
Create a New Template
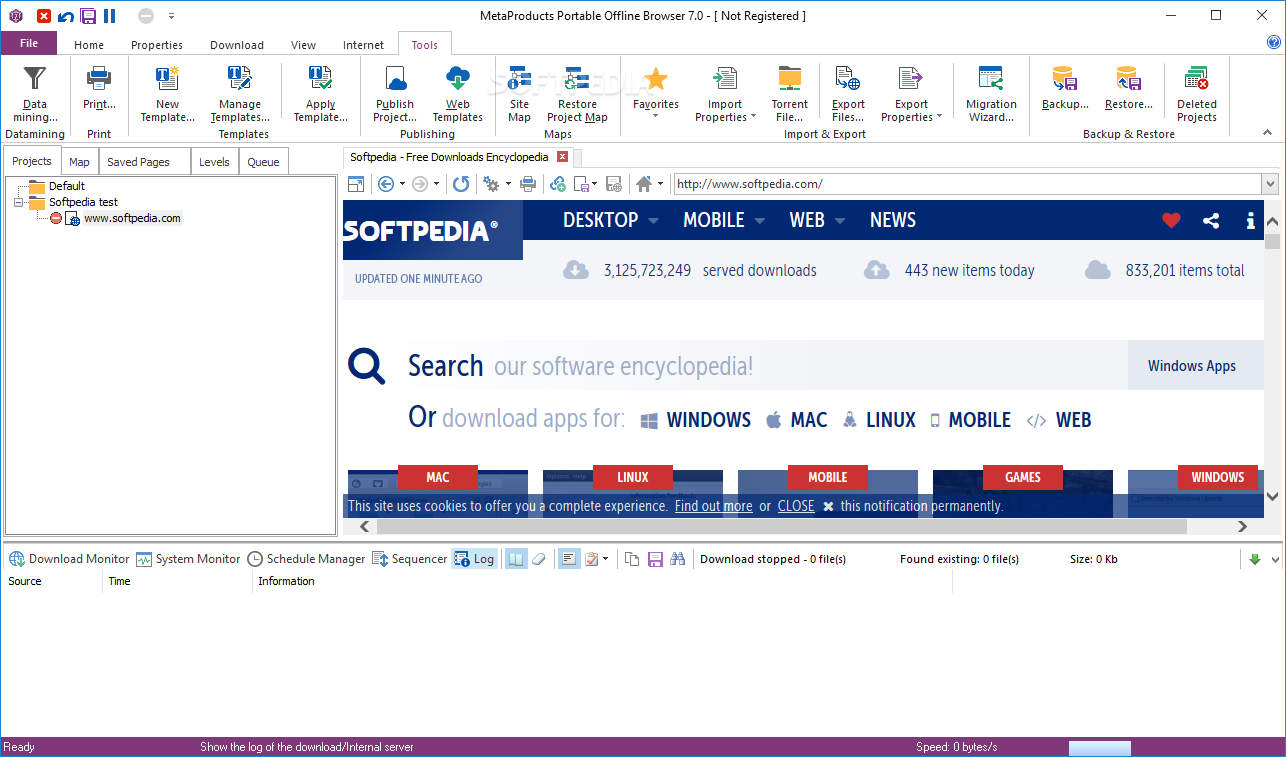[x=167, y=94]
